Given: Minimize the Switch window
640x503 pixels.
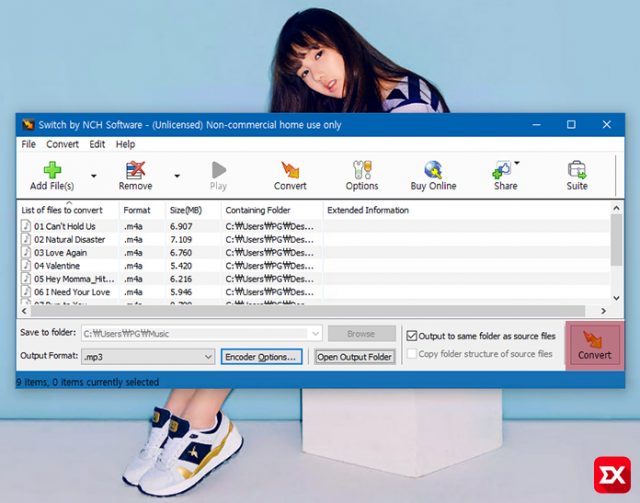Looking at the screenshot, I should click(x=536, y=125).
